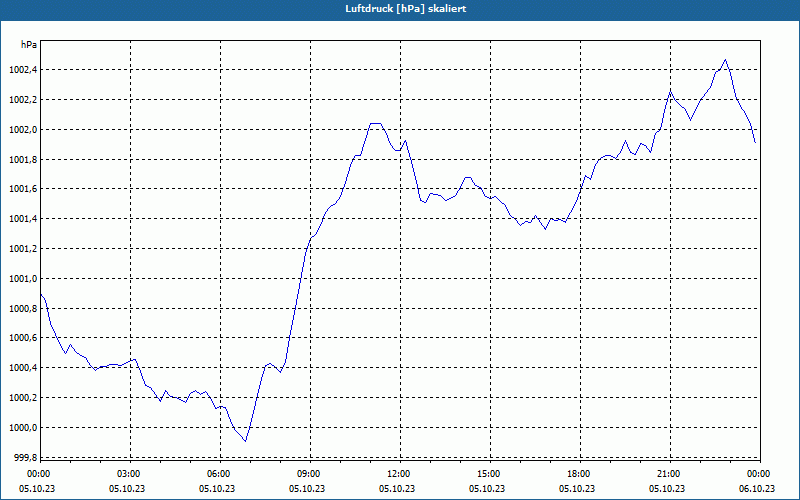Select the y-axis value '1001,6'
This screenshot has width=800, height=500.
tap(23, 189)
